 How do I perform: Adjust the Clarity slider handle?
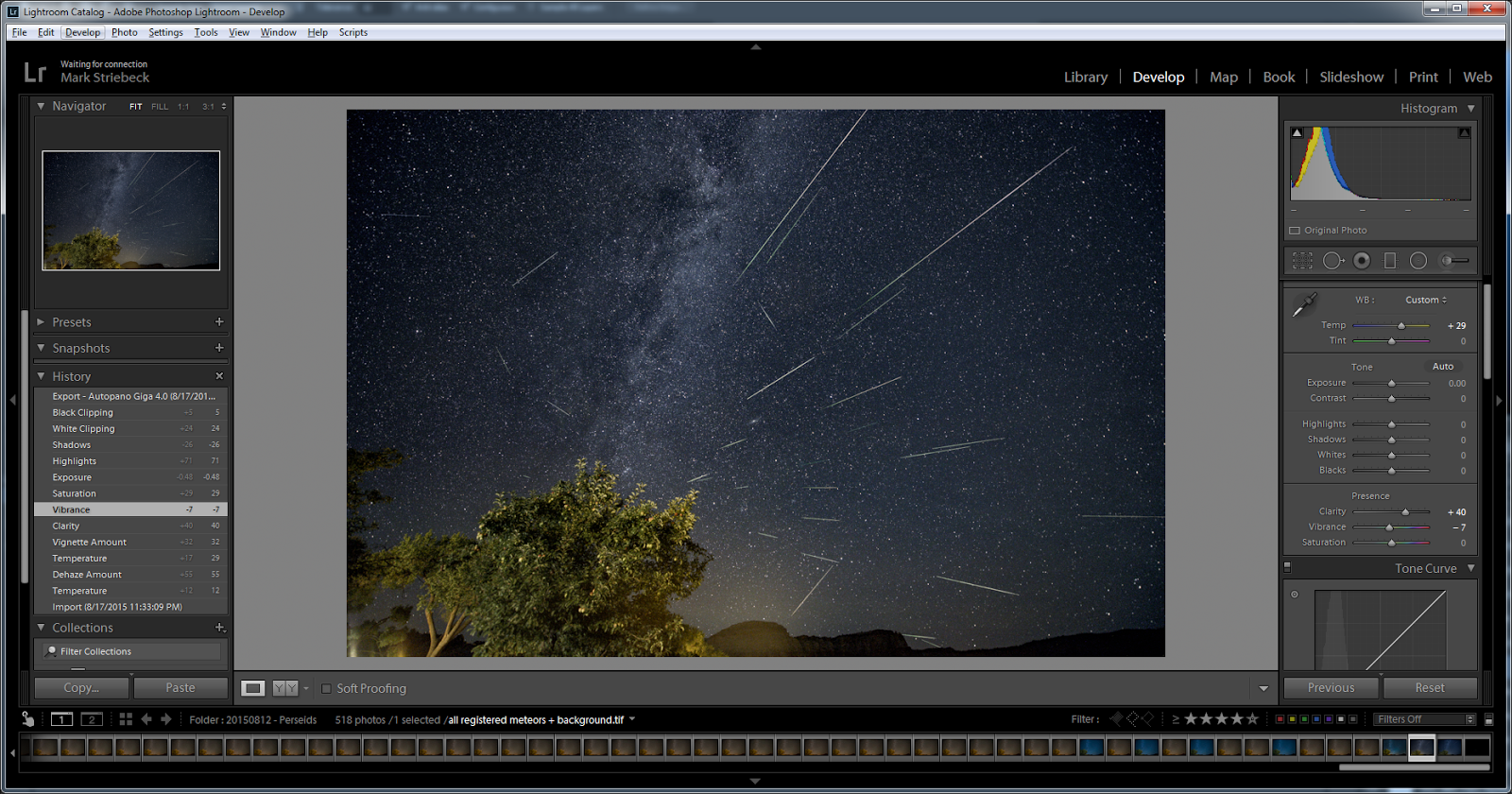pyautogui.click(x=1405, y=511)
